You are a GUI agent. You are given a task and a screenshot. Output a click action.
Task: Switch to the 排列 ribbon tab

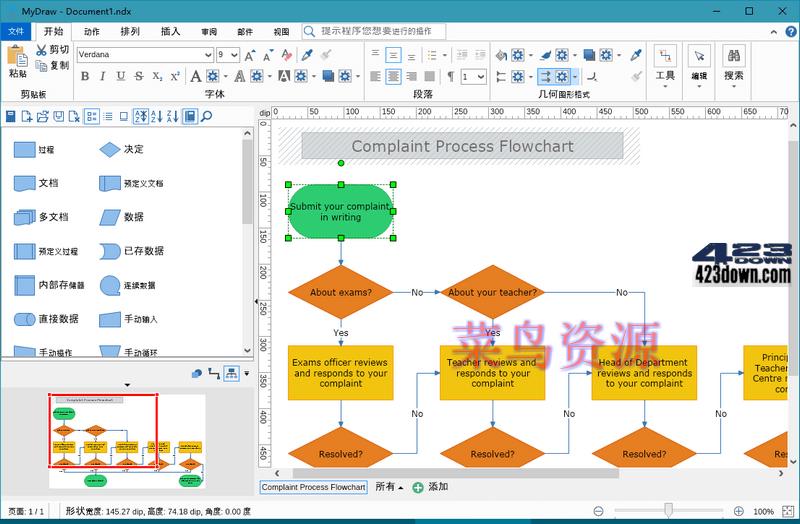tap(130, 32)
